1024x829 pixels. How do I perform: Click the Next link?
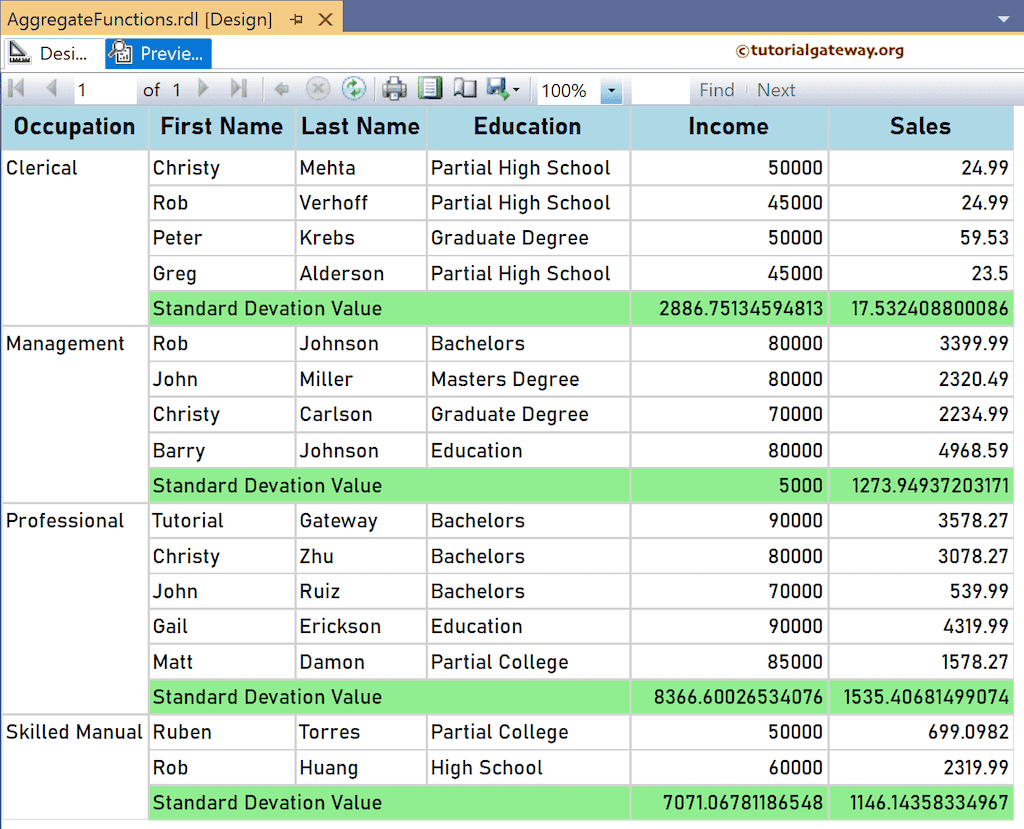pyautogui.click(x=776, y=89)
